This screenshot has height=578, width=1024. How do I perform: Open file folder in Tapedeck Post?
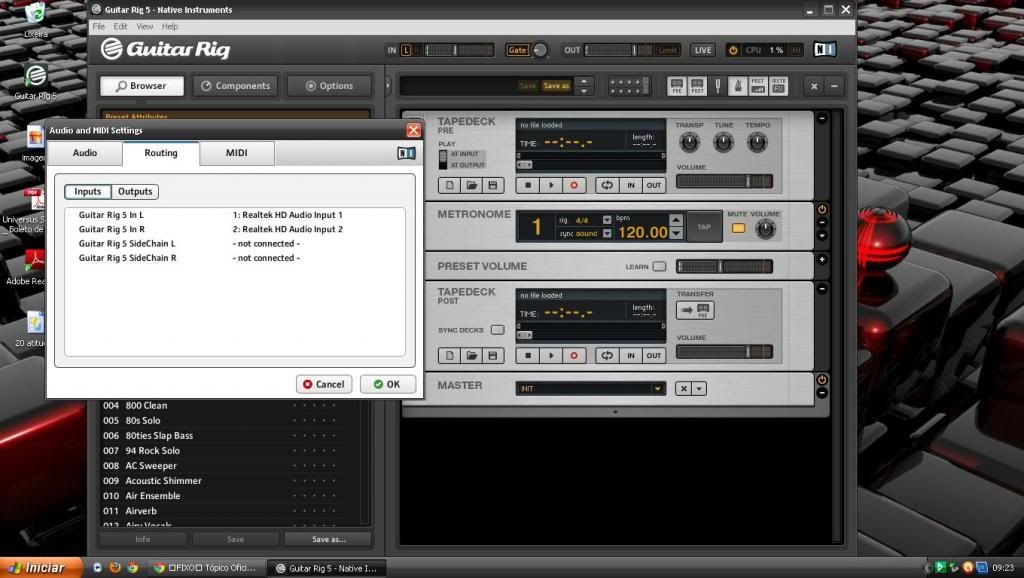coord(471,356)
